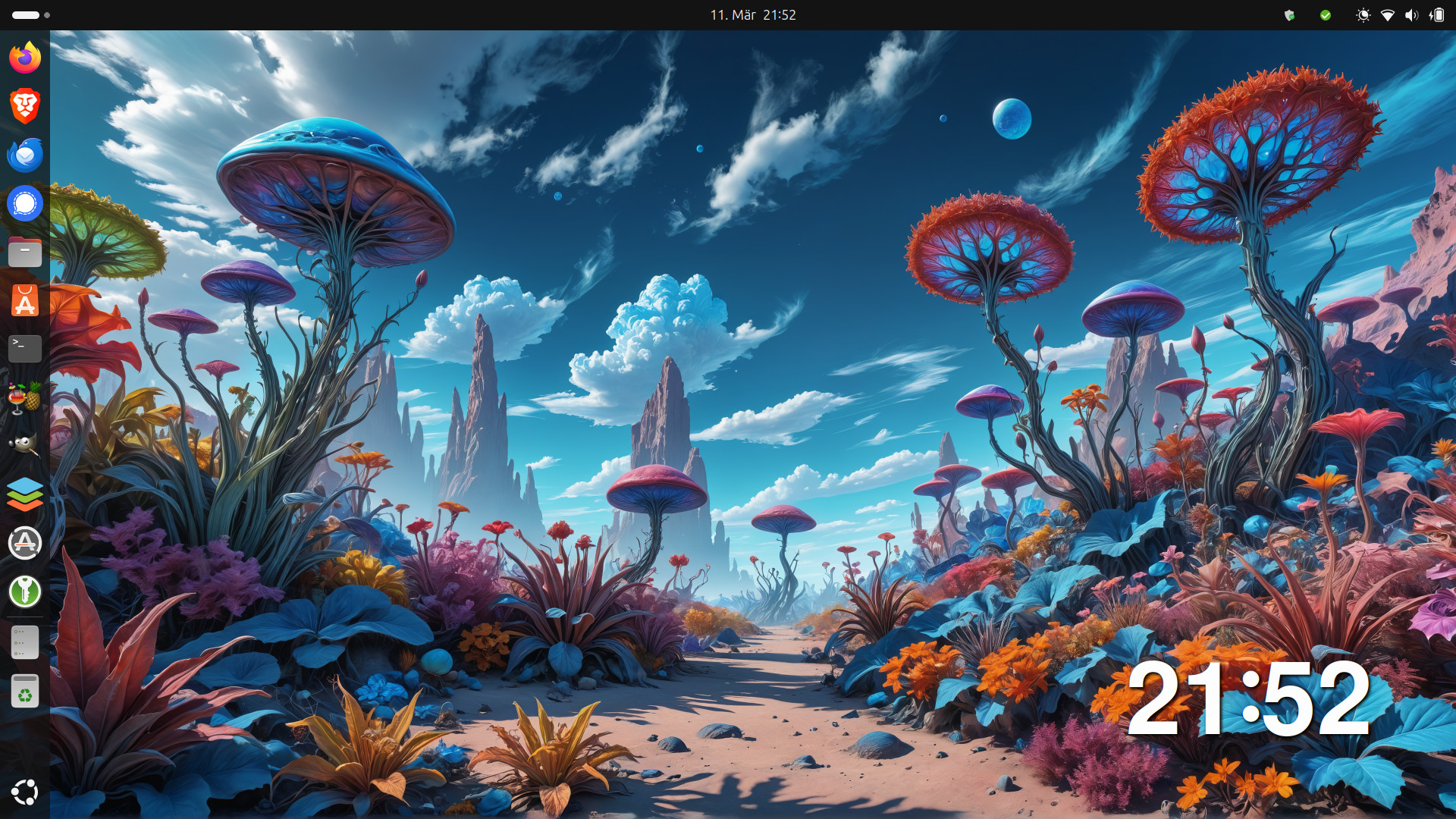Open the Brave browser
1456x819 pixels.
(25, 106)
